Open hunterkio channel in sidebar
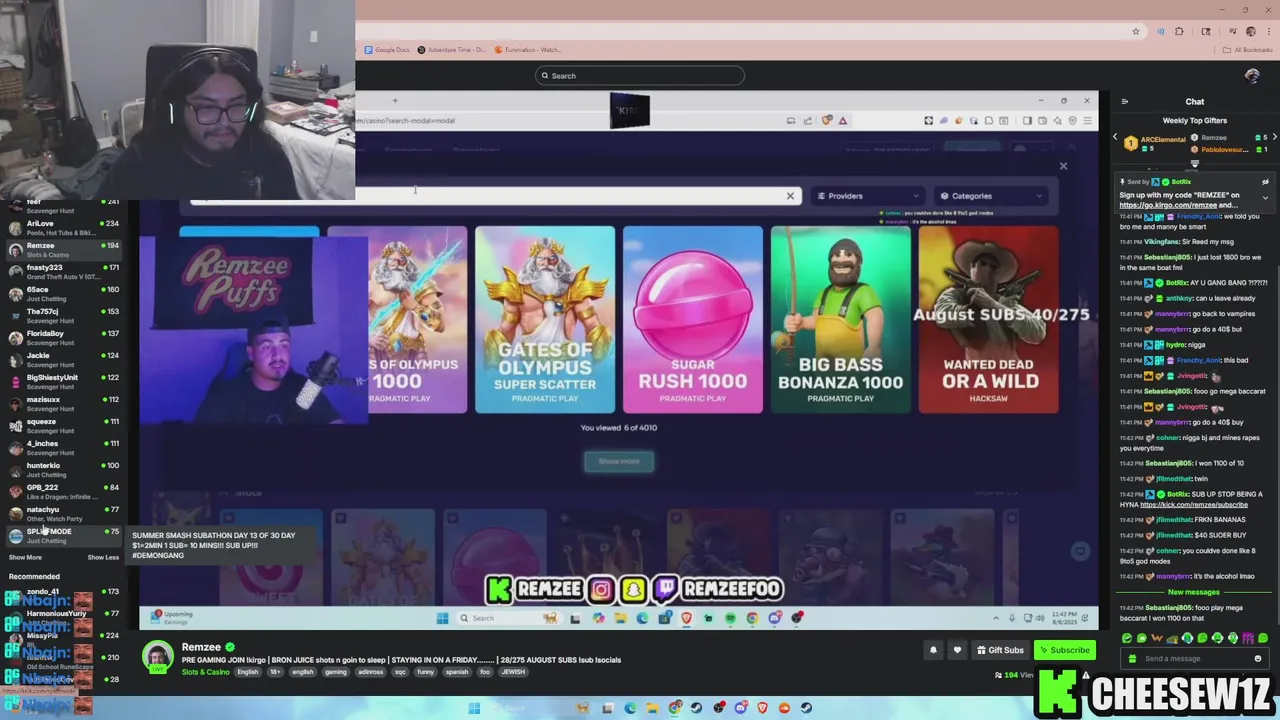The image size is (1280, 720). [x=62, y=469]
